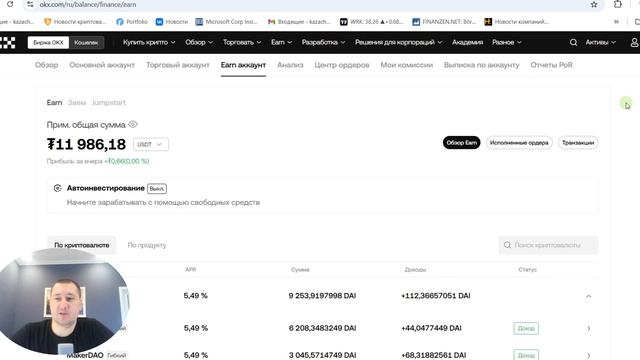This screenshot has height=360, width=640.
Task: Open Активы dropdown menu
Action: 600,42
